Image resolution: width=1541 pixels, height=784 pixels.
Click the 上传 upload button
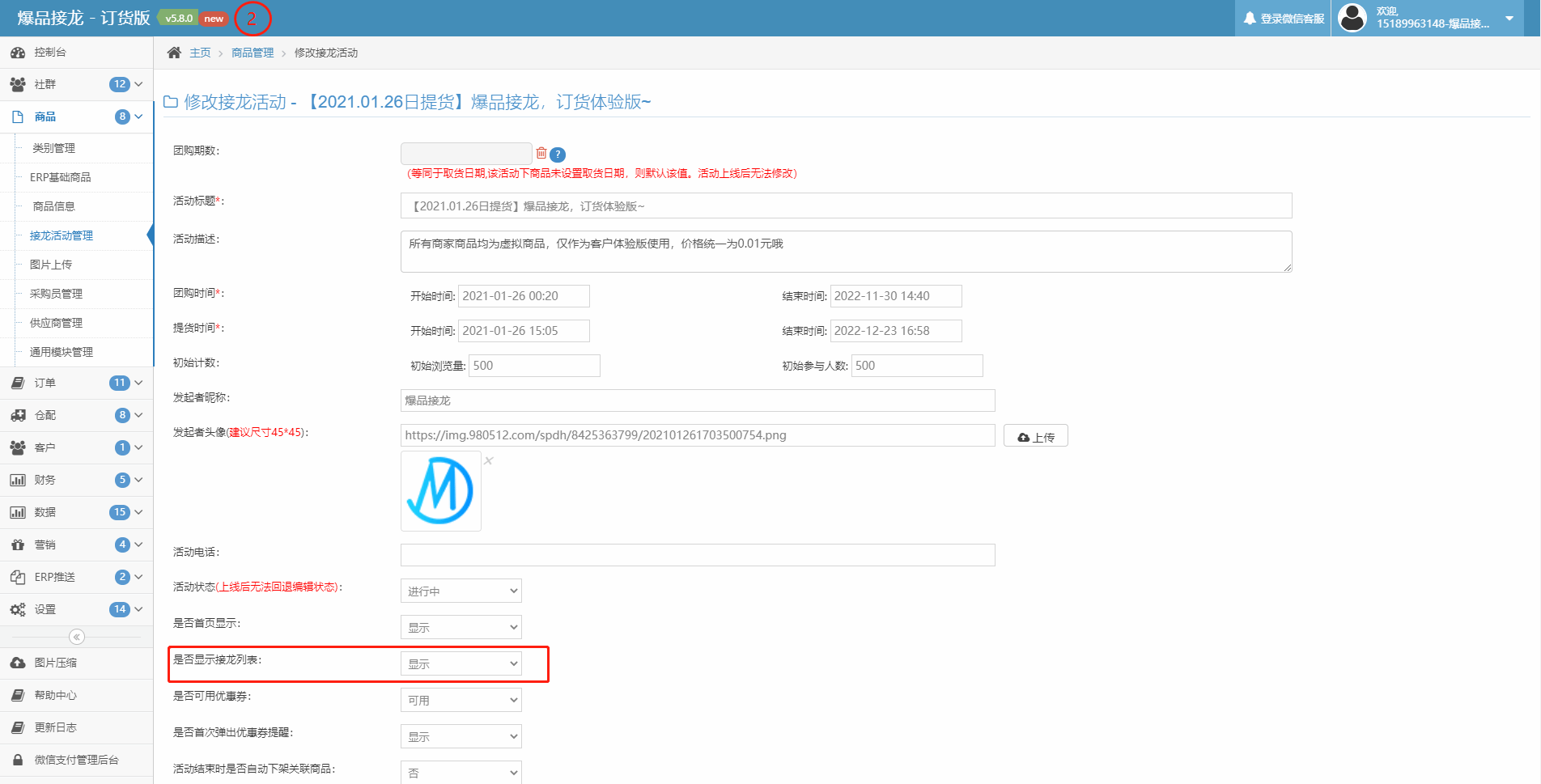1036,436
